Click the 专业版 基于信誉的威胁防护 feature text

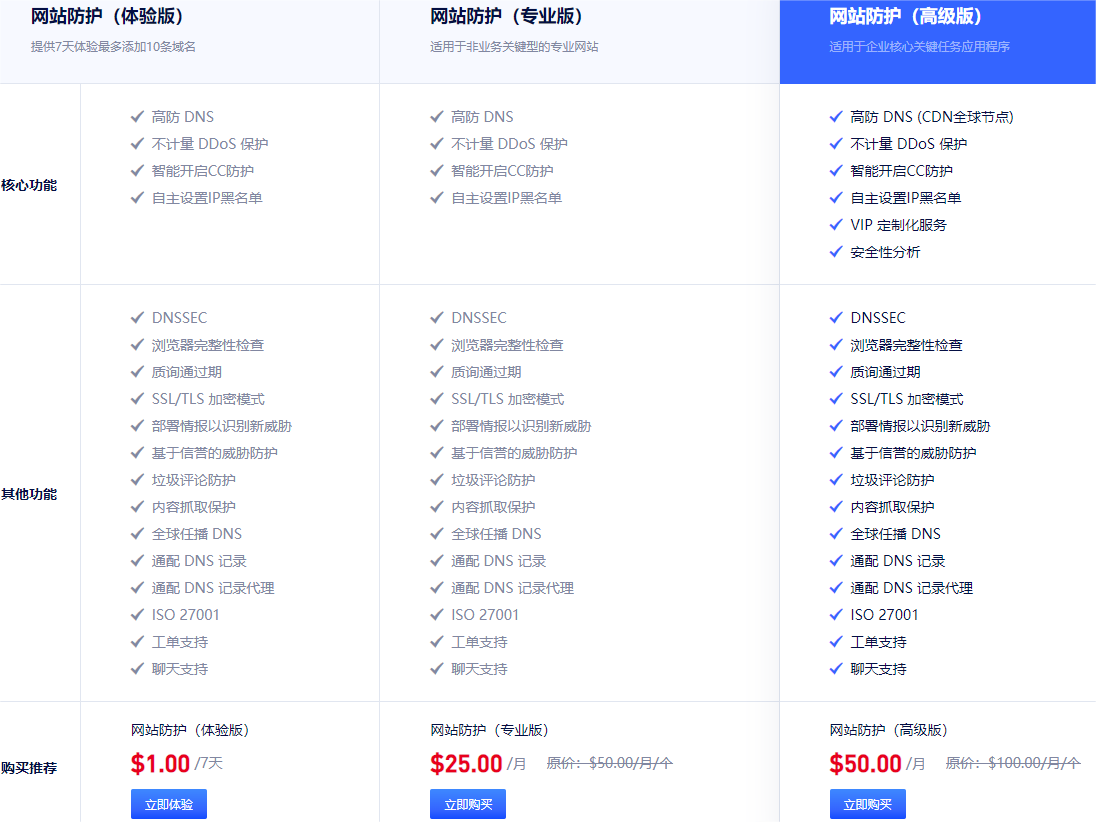[514, 453]
